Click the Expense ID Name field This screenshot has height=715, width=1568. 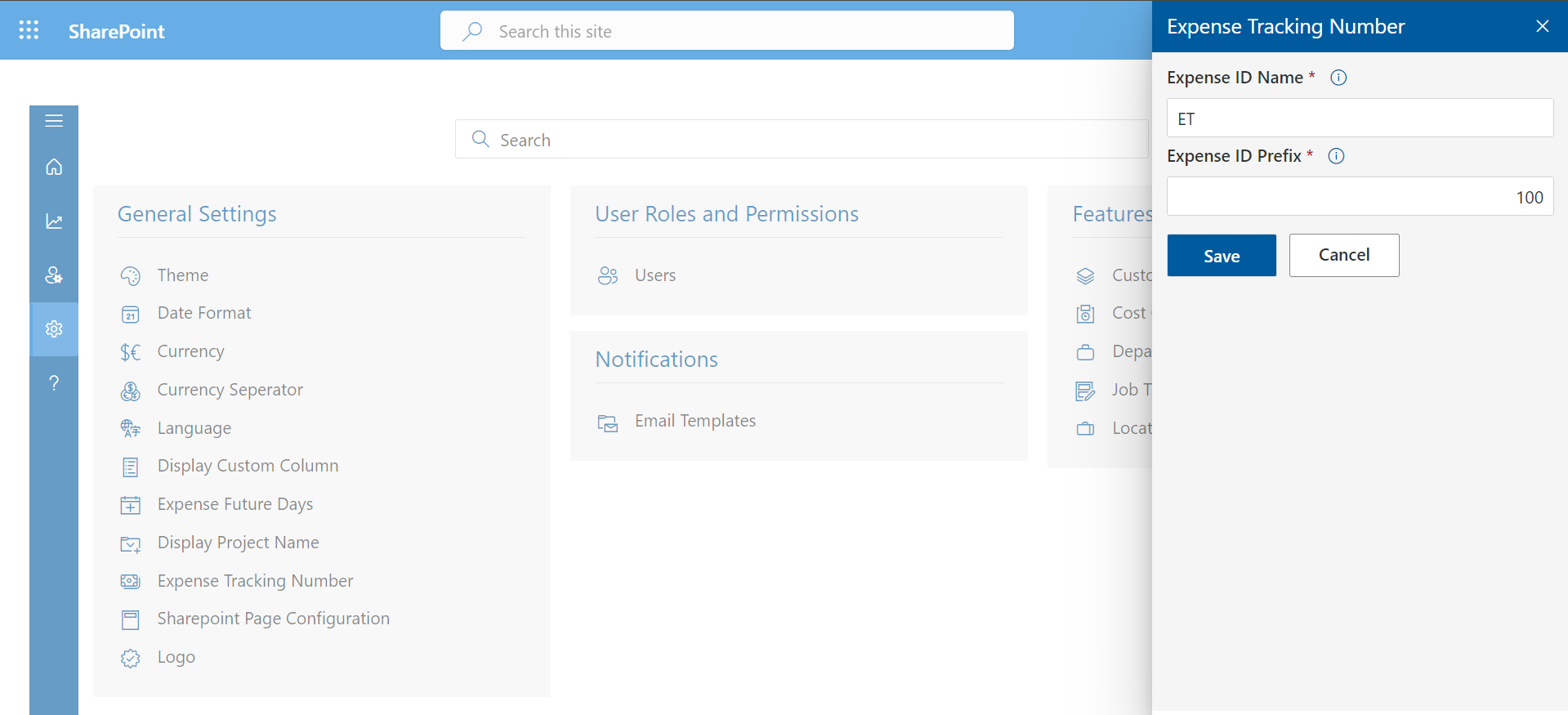1360,118
